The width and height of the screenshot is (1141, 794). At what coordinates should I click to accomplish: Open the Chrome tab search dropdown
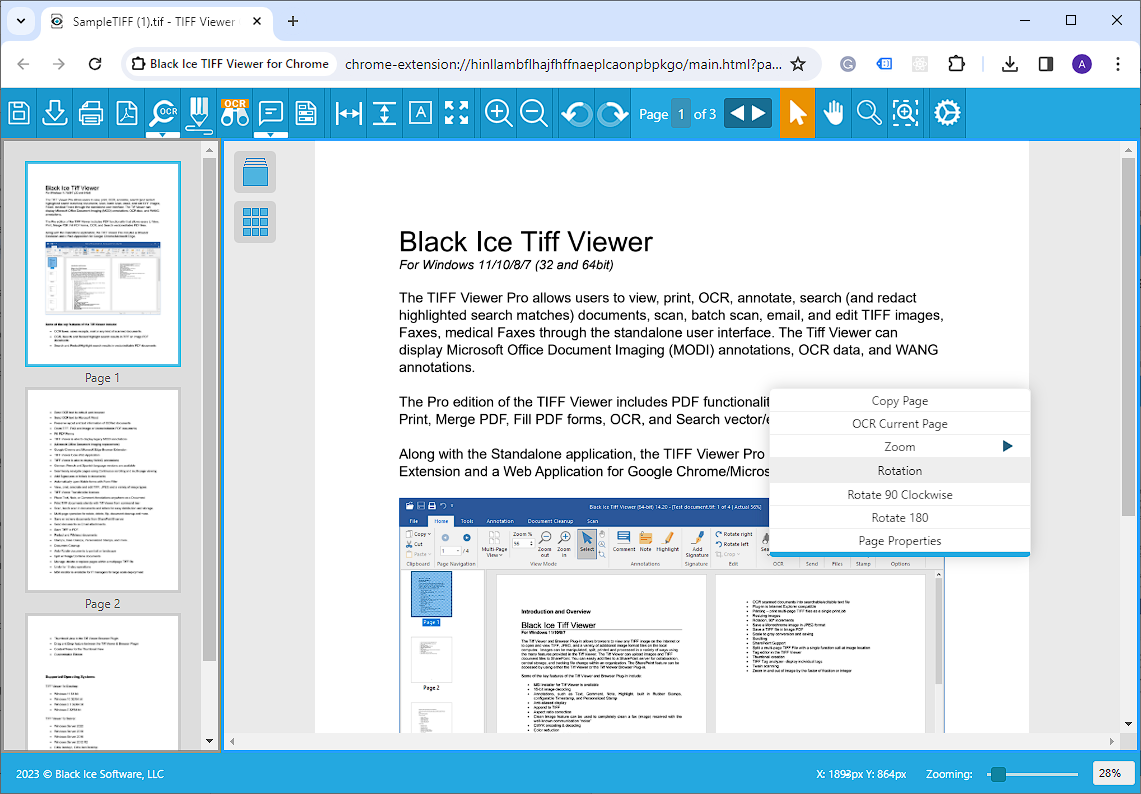pos(20,21)
